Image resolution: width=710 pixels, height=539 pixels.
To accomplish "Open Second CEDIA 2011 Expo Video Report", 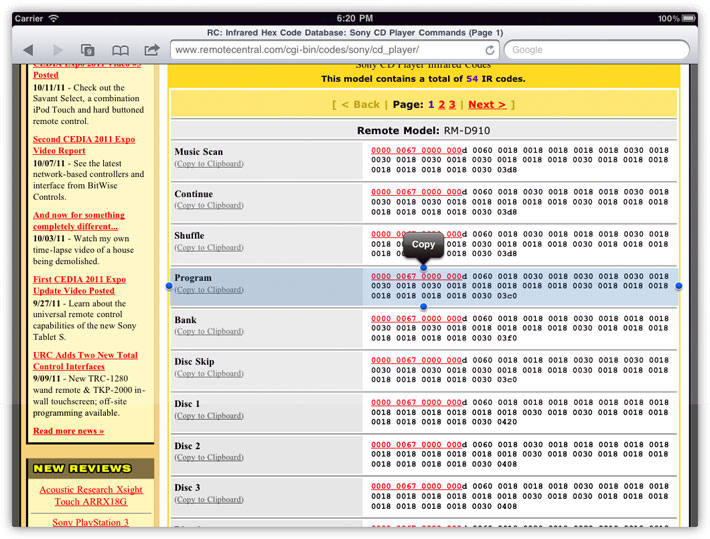I will pyautogui.click(x=84, y=145).
